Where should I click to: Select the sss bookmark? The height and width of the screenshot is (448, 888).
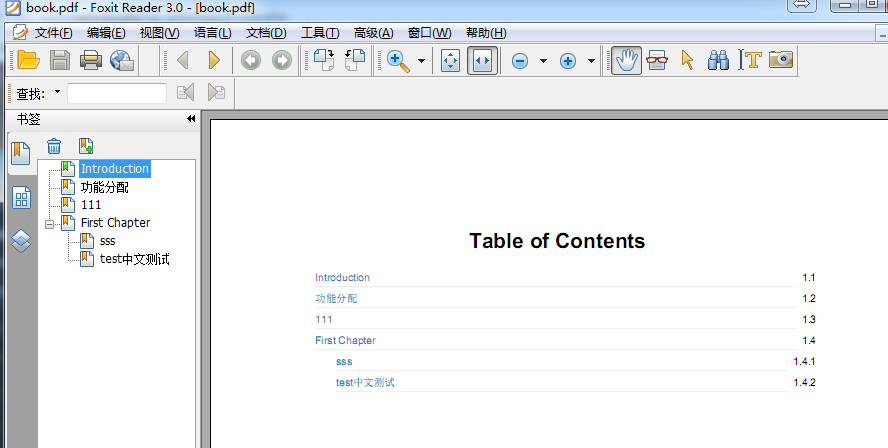(x=108, y=241)
